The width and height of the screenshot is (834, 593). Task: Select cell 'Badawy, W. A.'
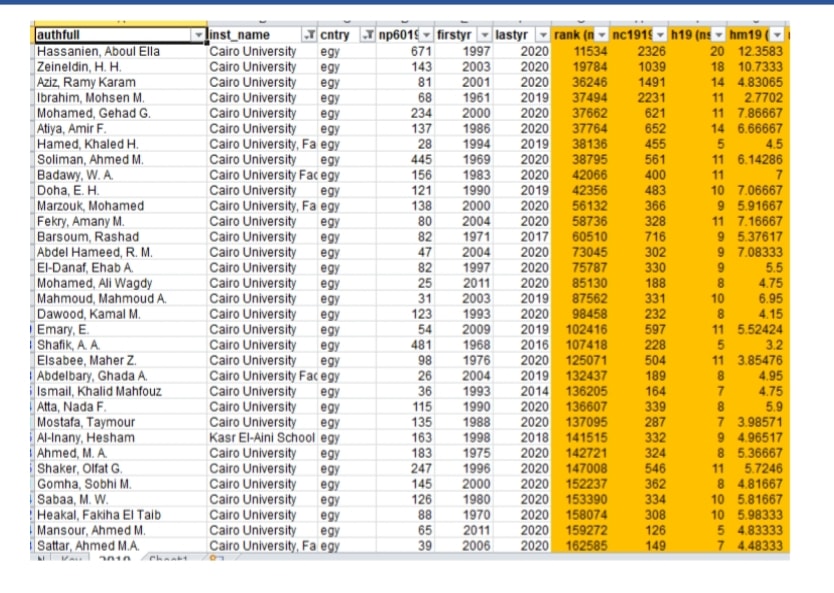(120, 175)
